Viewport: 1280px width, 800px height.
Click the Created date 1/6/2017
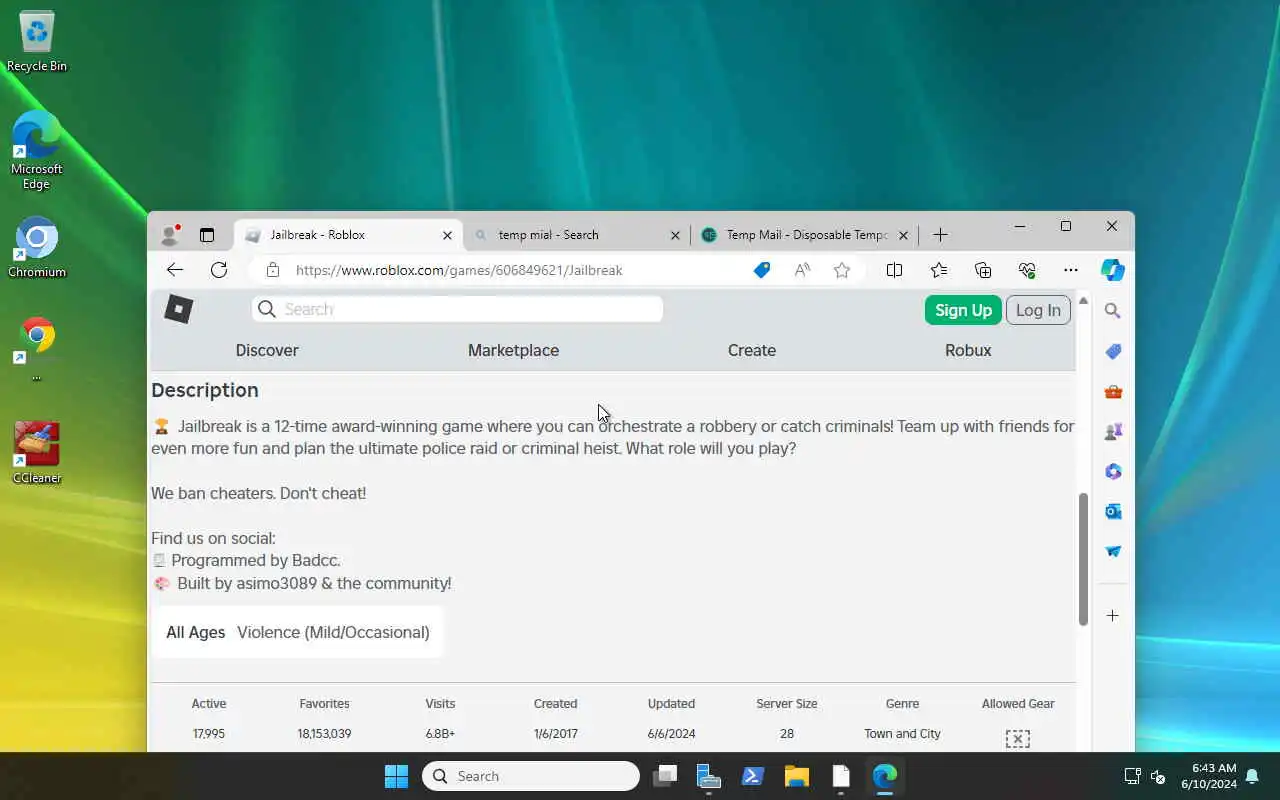pos(556,734)
